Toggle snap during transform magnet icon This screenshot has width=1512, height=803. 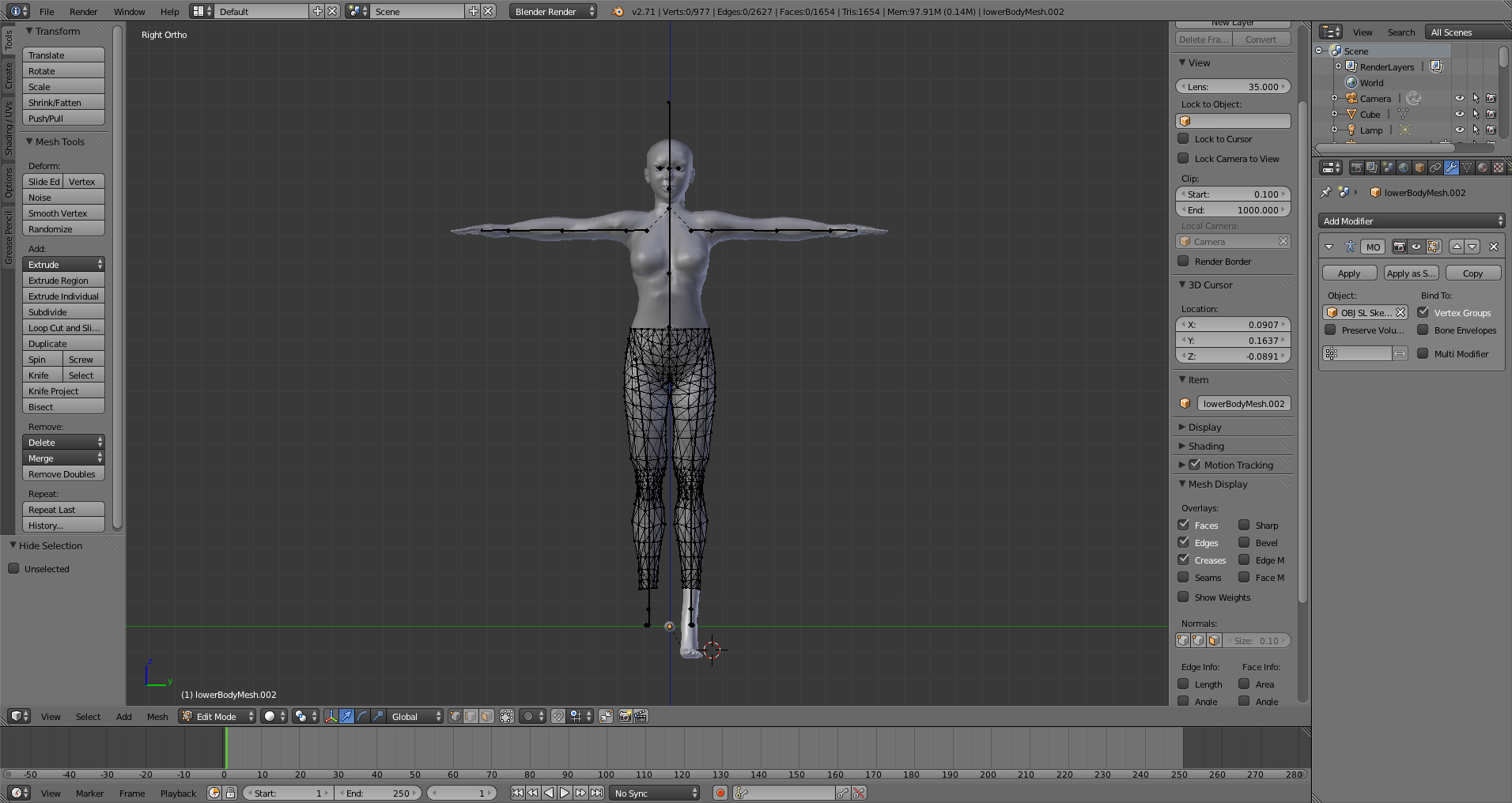click(x=558, y=716)
